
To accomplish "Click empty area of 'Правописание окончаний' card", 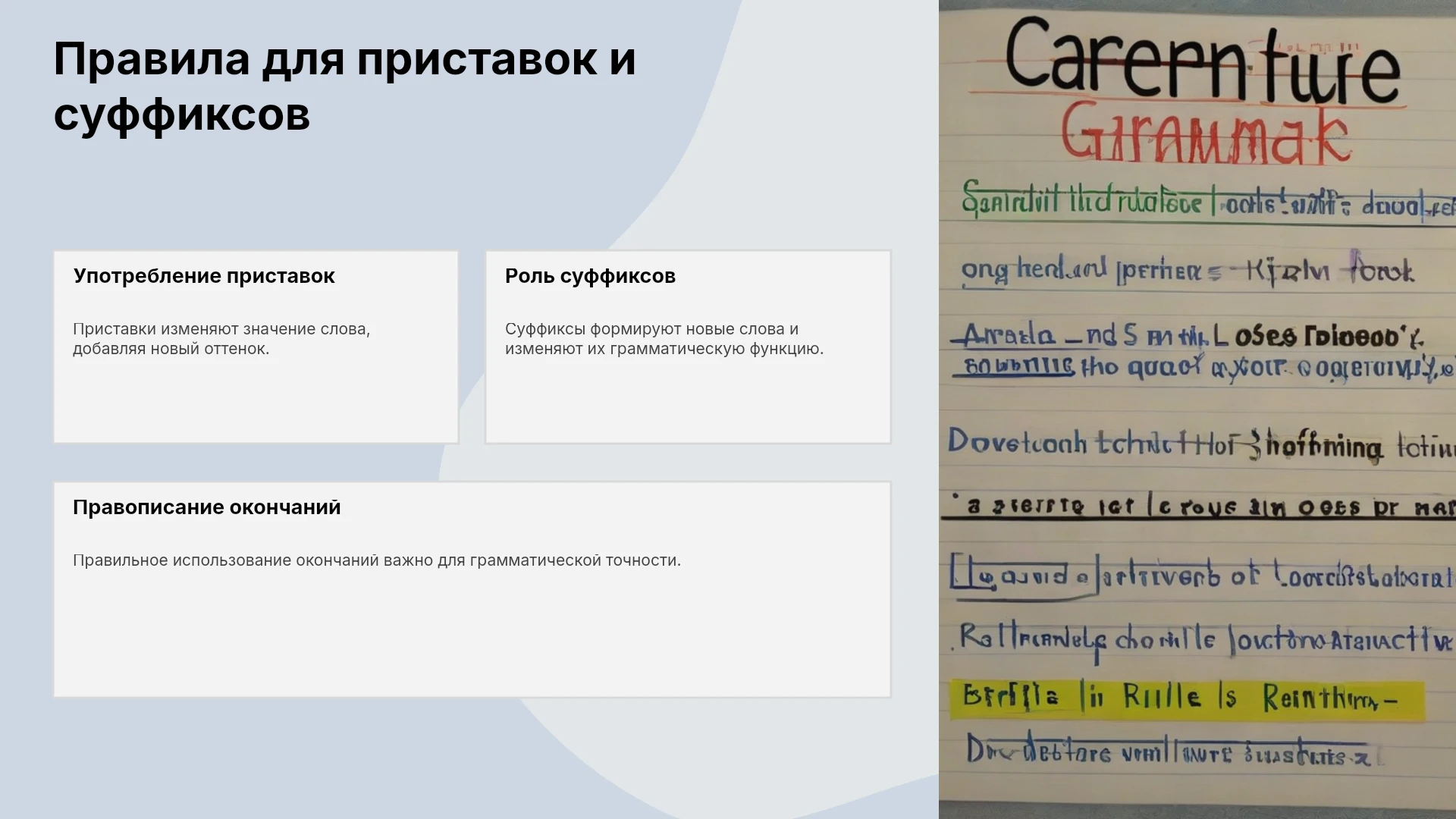I will point(472,637).
